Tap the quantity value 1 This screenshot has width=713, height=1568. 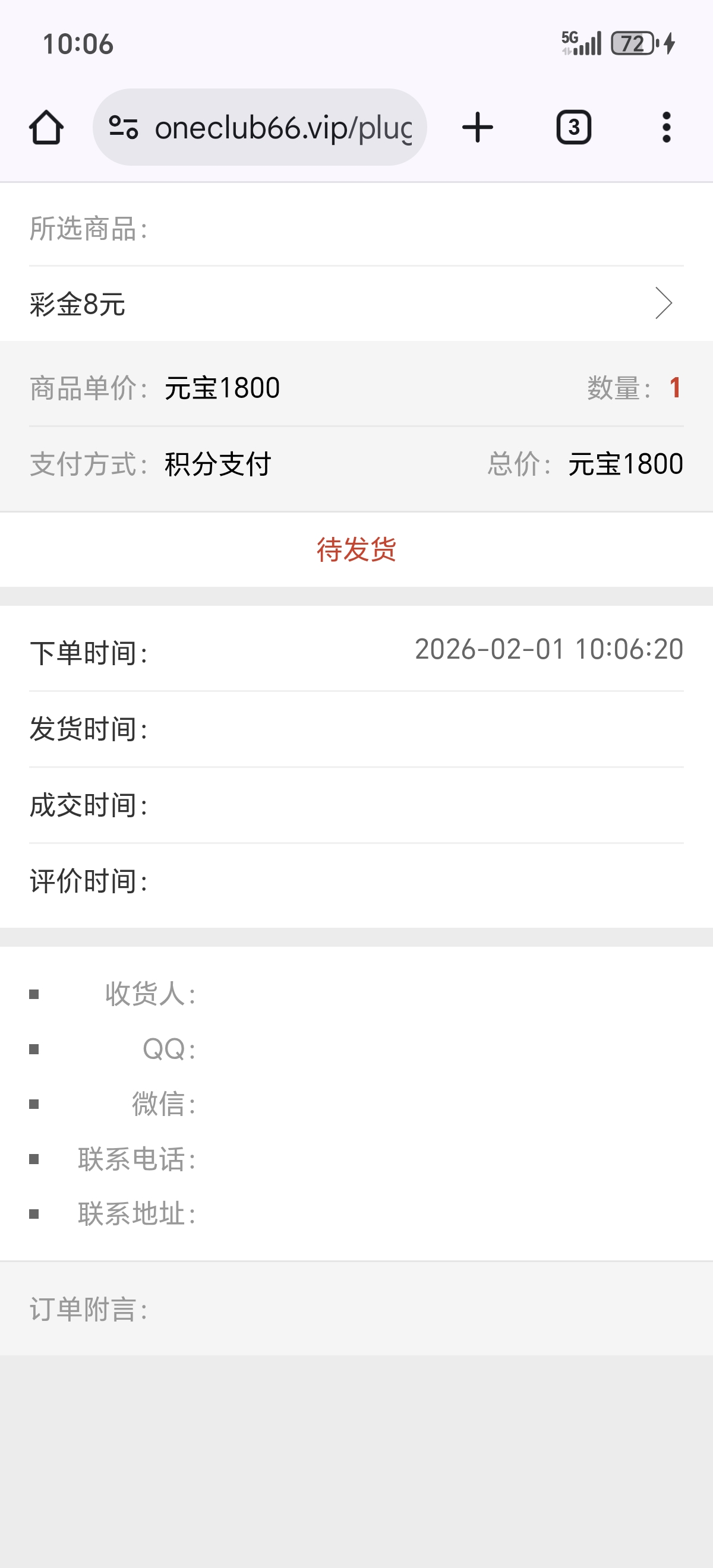(x=674, y=388)
